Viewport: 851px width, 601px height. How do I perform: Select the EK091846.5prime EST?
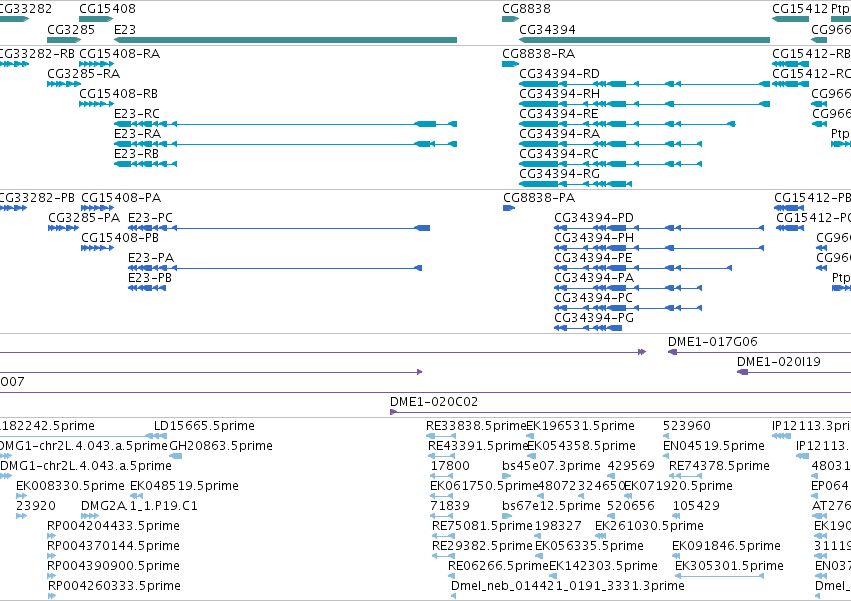(x=676, y=556)
